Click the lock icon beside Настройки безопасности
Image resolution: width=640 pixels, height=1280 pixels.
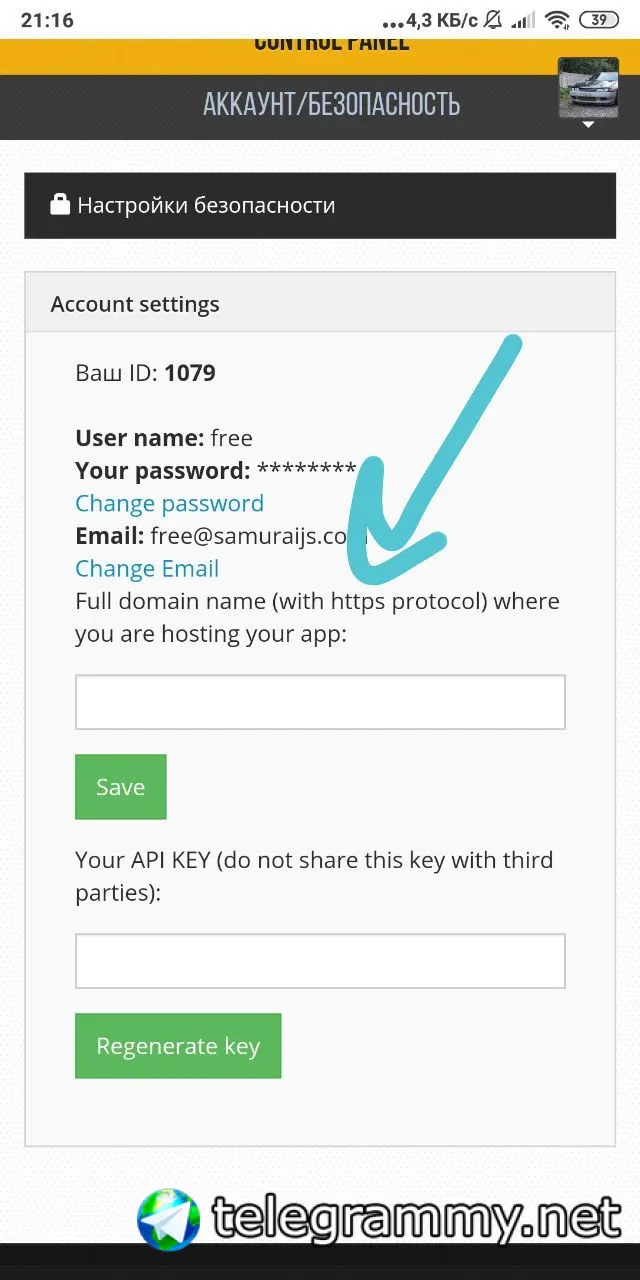60,205
